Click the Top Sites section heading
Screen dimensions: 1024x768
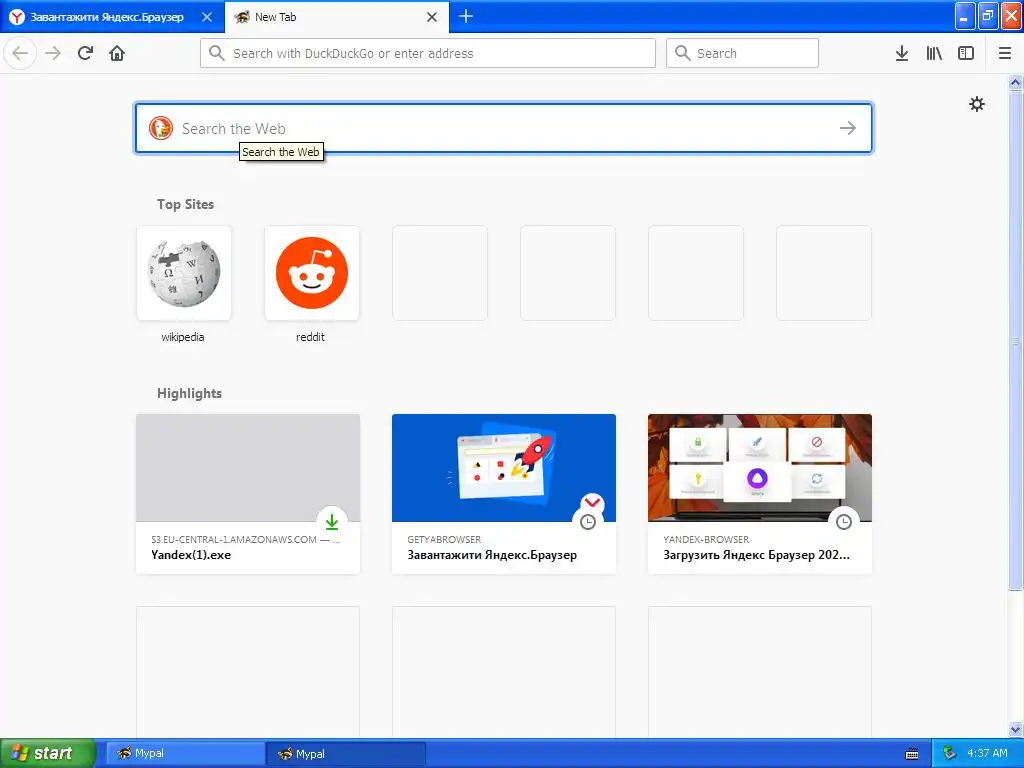tap(185, 204)
